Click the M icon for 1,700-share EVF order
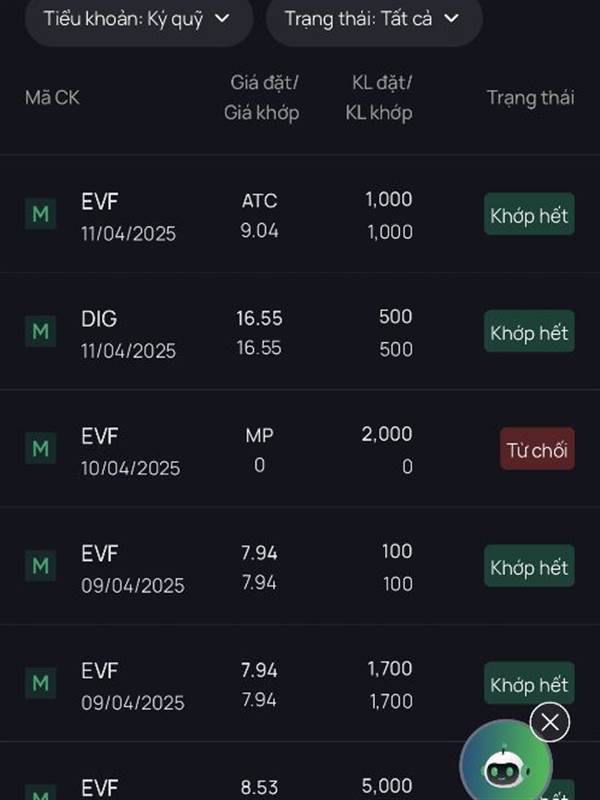Viewport: 600px width, 800px height. pos(40,684)
